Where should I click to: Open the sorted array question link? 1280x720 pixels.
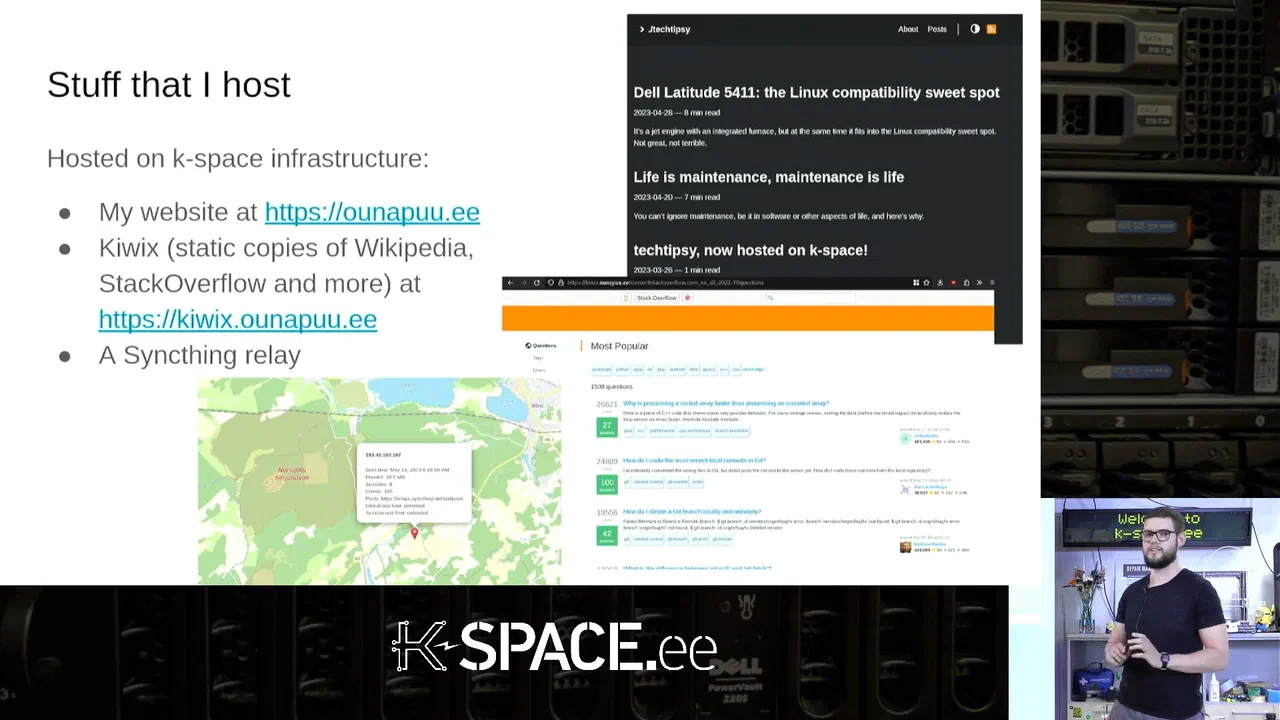coord(726,403)
